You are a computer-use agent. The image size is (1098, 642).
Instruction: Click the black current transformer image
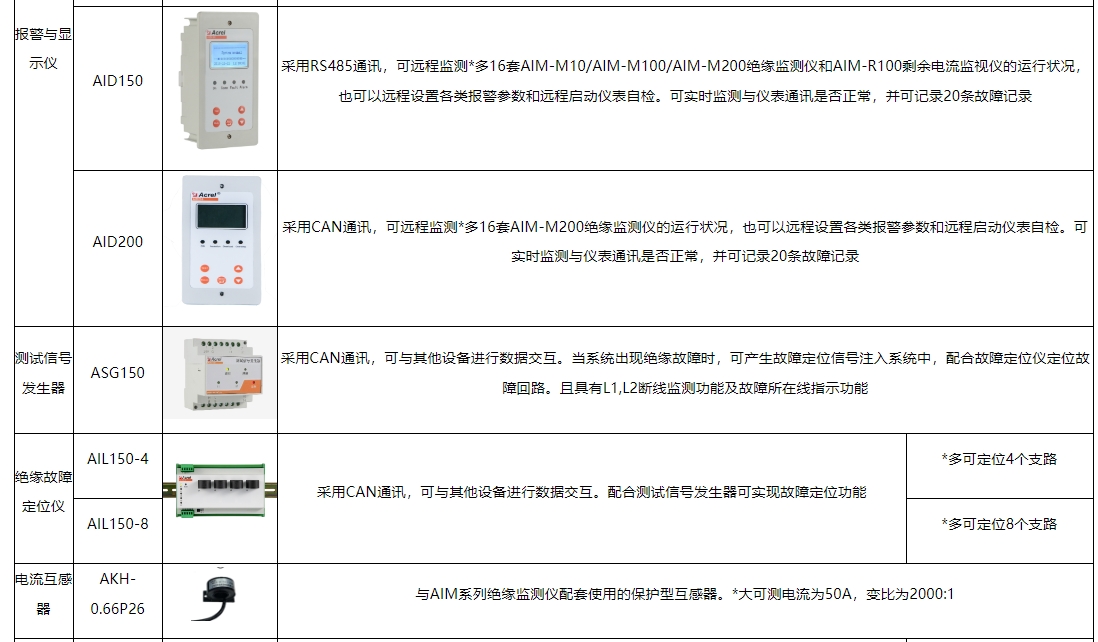pyautogui.click(x=218, y=596)
